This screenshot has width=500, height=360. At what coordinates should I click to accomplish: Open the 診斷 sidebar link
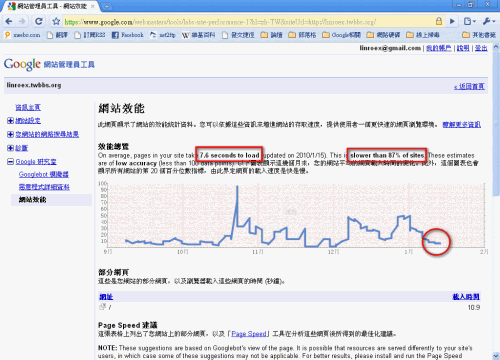pyautogui.click(x=22, y=148)
